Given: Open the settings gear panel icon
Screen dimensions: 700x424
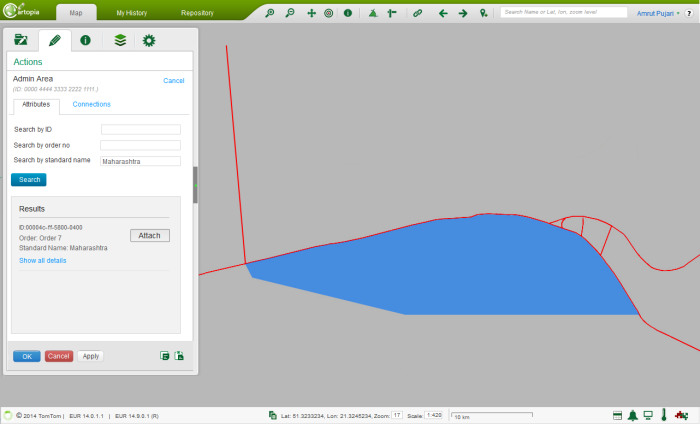Looking at the screenshot, I should click(149, 41).
